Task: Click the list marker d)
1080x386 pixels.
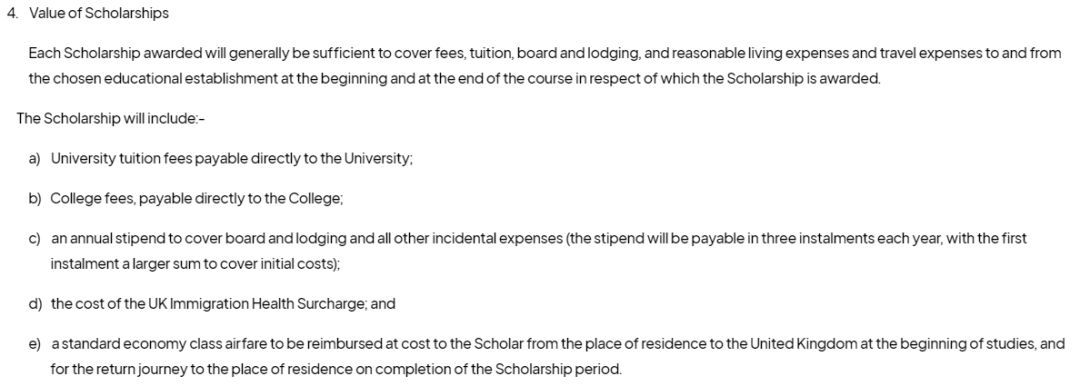Action: [x=35, y=303]
